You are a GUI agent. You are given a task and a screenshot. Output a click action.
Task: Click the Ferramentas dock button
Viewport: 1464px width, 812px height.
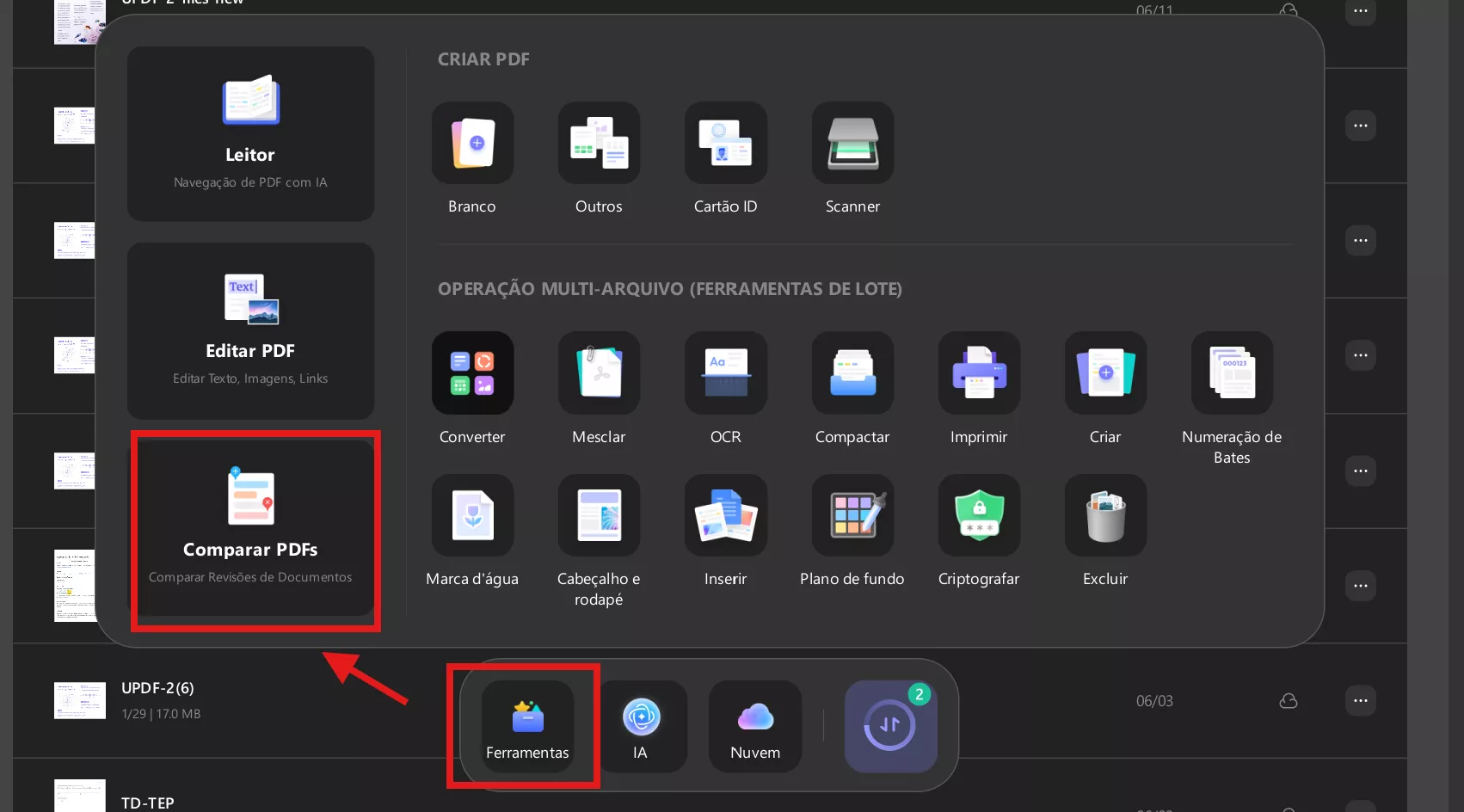(x=527, y=726)
